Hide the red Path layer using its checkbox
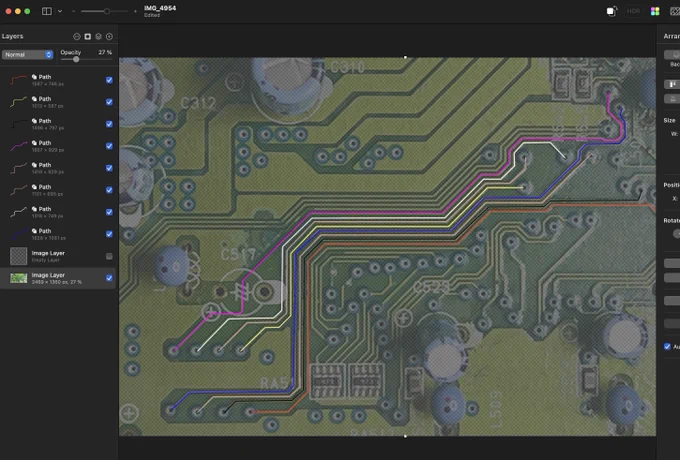 (x=109, y=80)
